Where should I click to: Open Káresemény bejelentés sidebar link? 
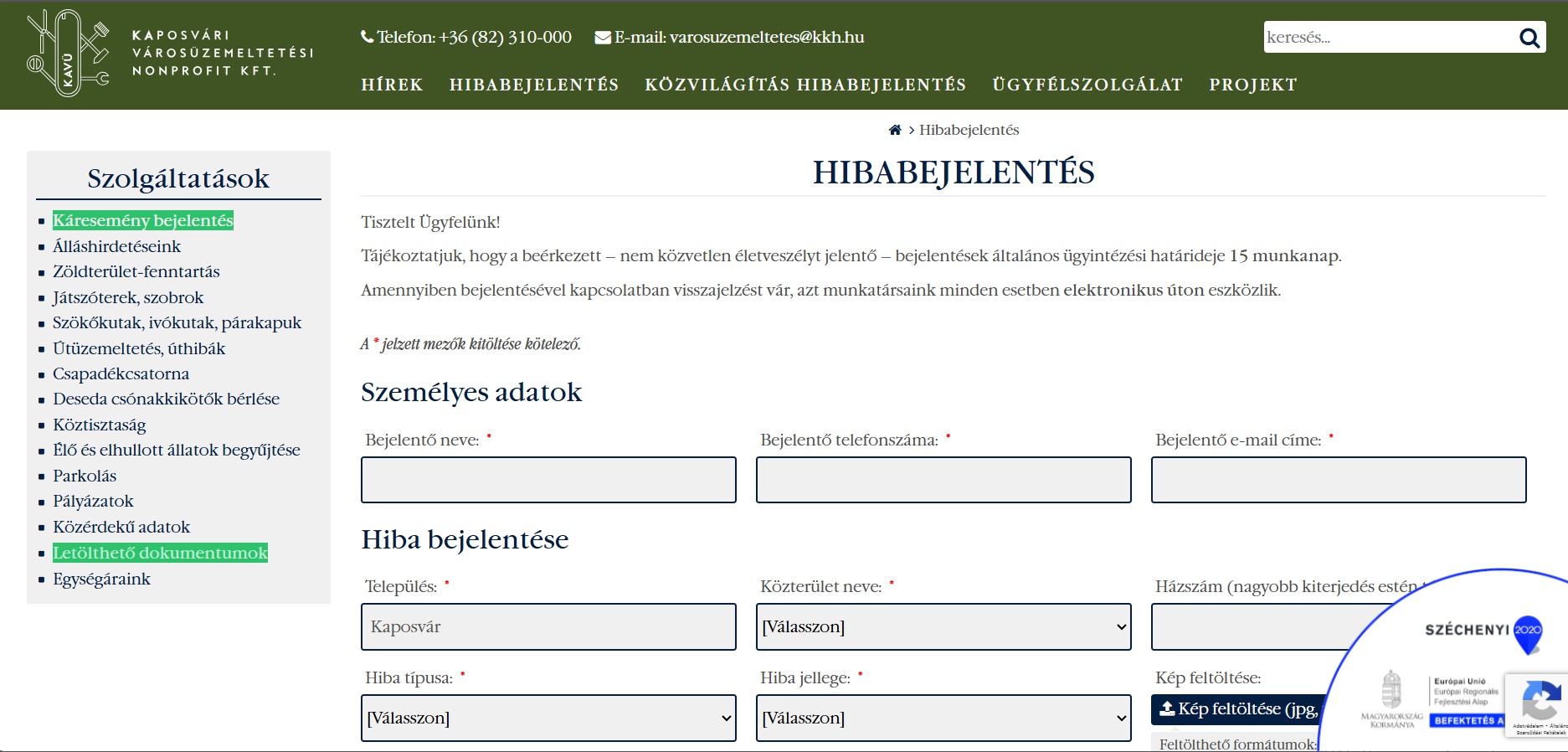[142, 220]
